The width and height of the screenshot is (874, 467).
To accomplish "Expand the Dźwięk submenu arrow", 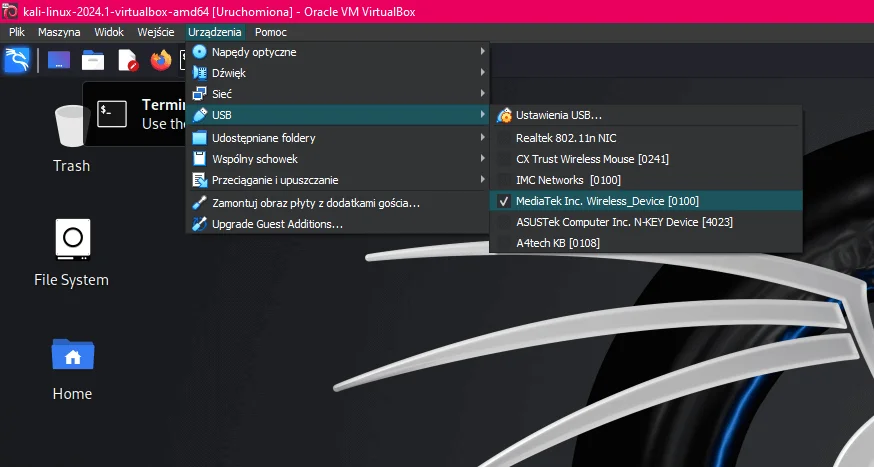I will [x=482, y=72].
